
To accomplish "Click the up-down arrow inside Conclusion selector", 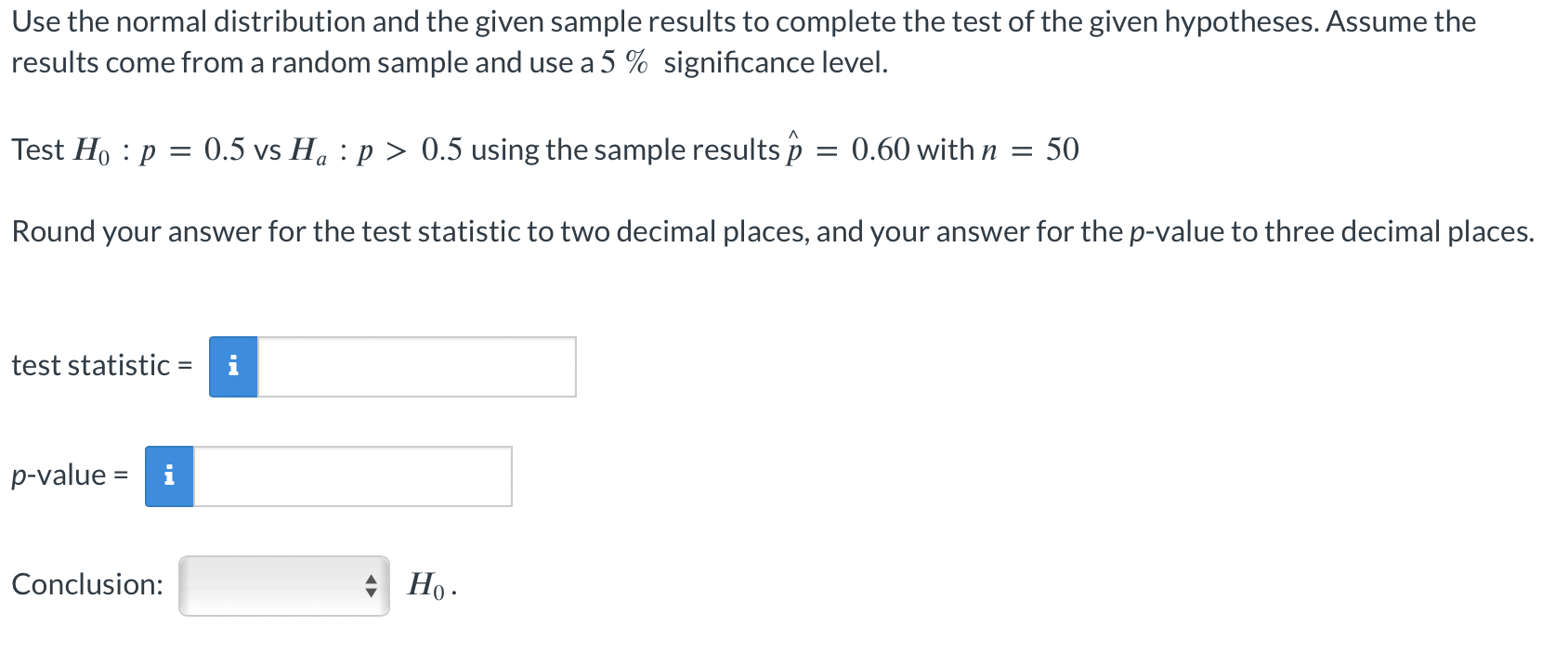I will (x=371, y=585).
